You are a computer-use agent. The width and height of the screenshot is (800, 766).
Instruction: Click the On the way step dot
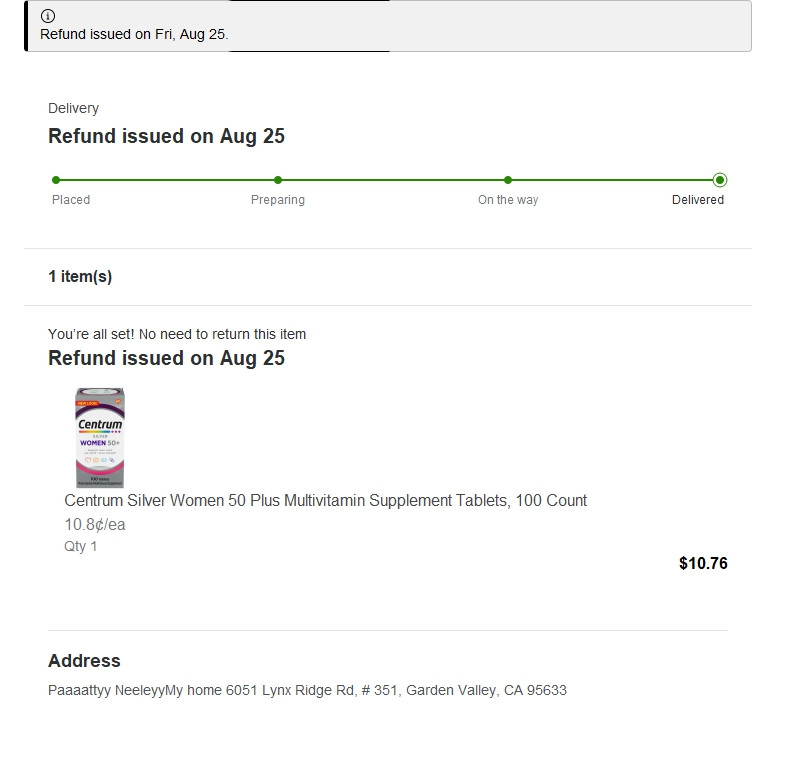click(x=508, y=180)
